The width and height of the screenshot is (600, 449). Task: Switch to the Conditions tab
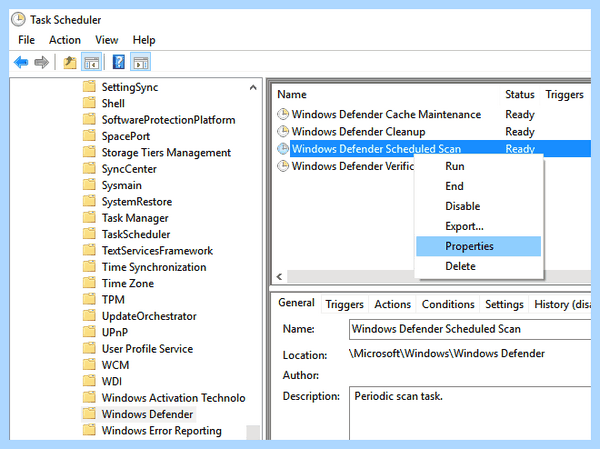tap(448, 304)
